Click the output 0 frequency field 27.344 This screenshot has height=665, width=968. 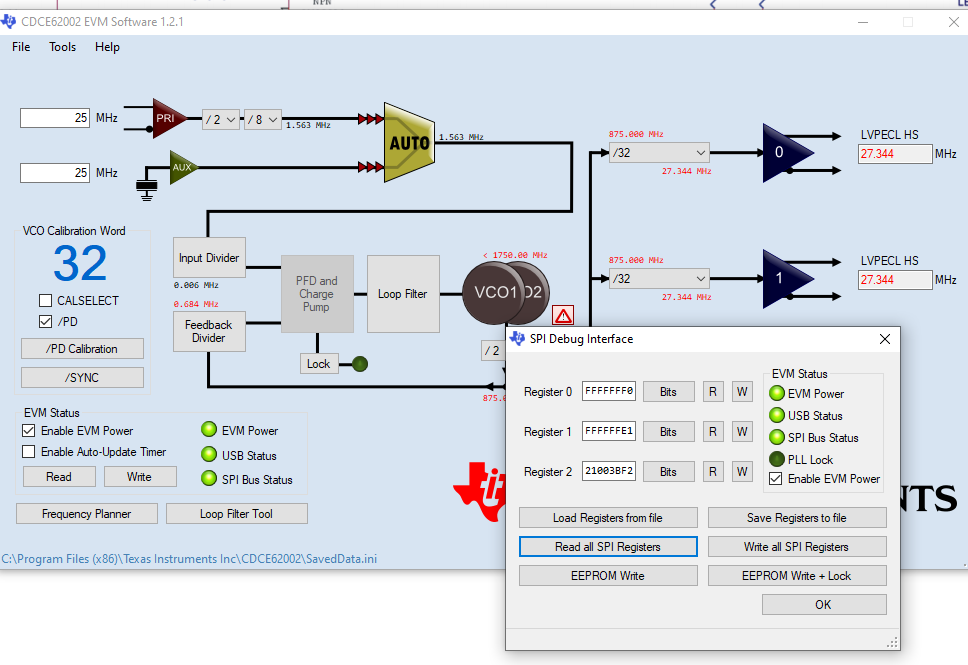(895, 154)
